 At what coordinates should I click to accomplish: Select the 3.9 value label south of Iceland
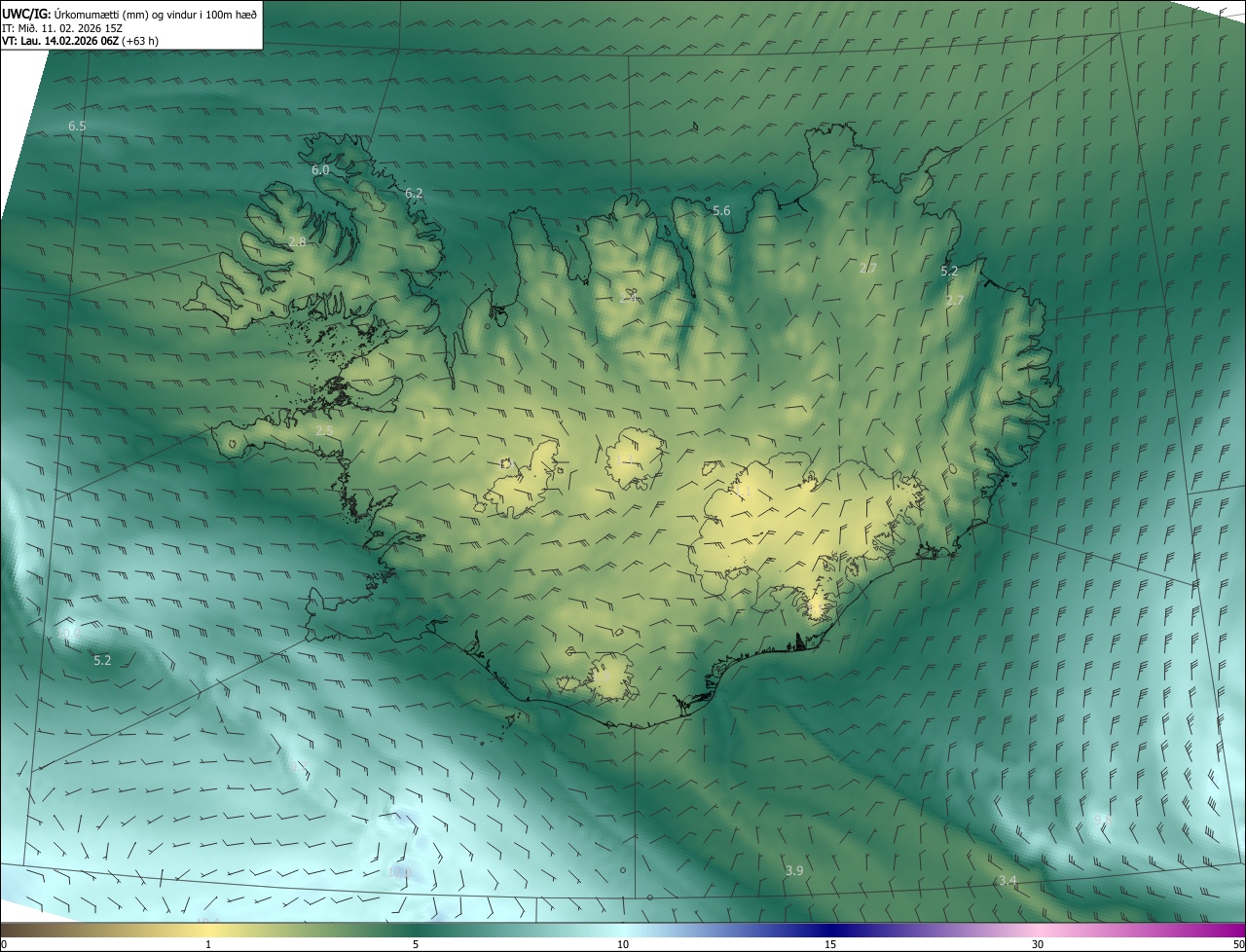(x=794, y=870)
